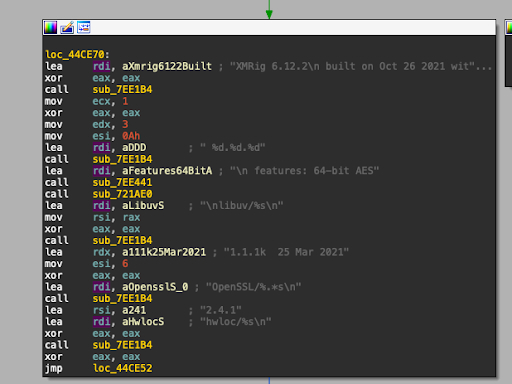
Task: Click the a111k25Mar2021 operand
Action: click(x=164, y=252)
